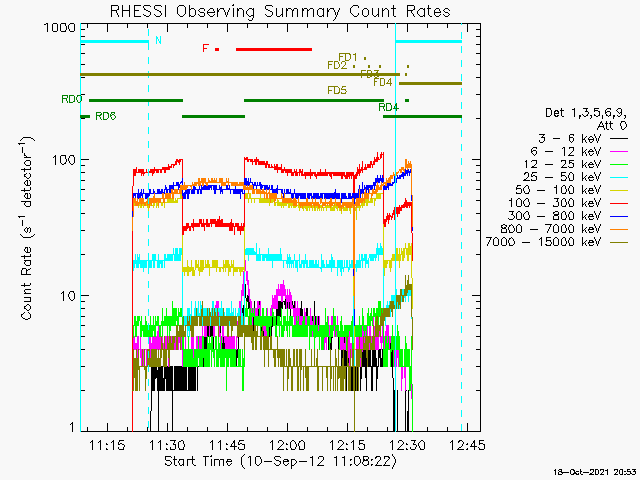This screenshot has height=480, width=640.
Task: Click the 'FD4' flag label
Action: click(x=382, y=82)
